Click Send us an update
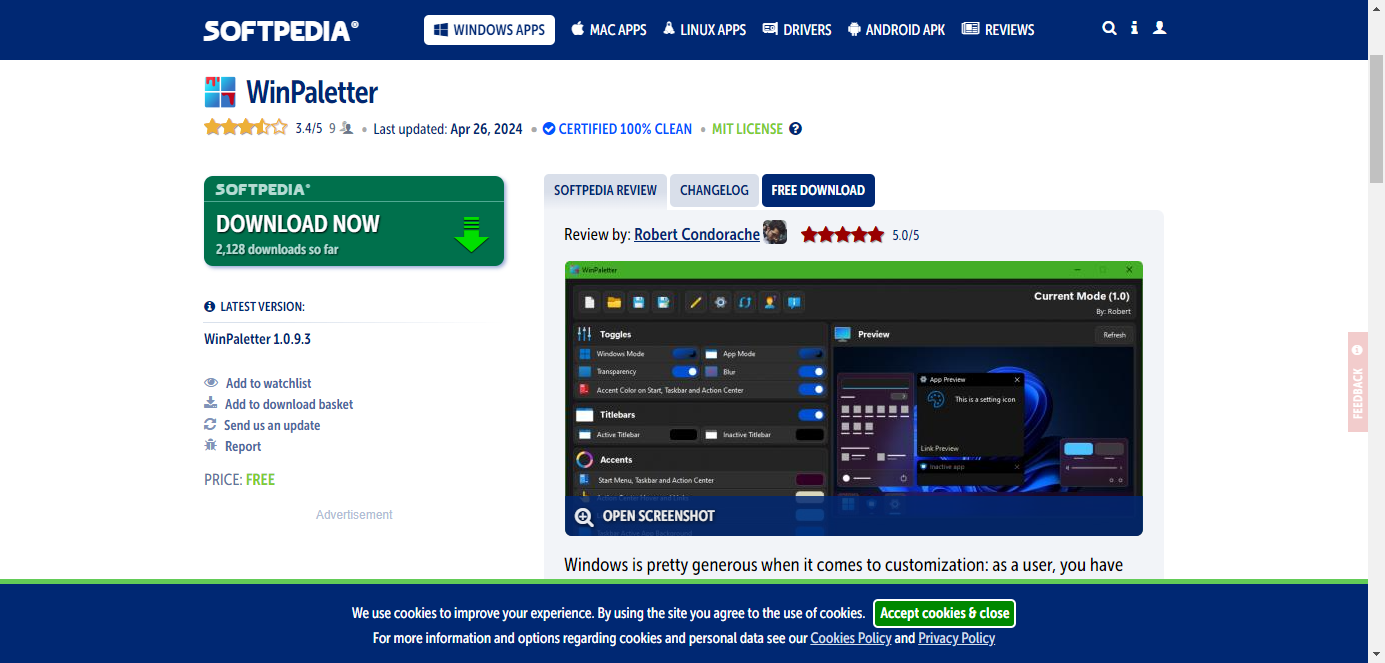 click(271, 425)
